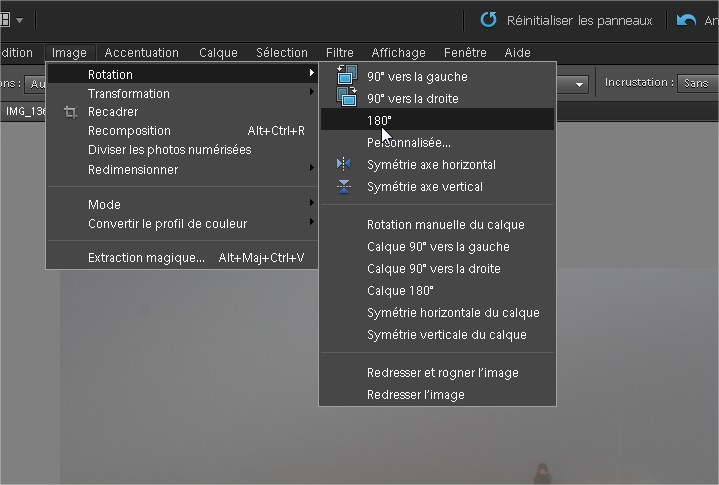Screen dimensions: 719x485
Task: Click the Réinitialiser les panneaux circular arrow icon
Action: (x=489, y=20)
